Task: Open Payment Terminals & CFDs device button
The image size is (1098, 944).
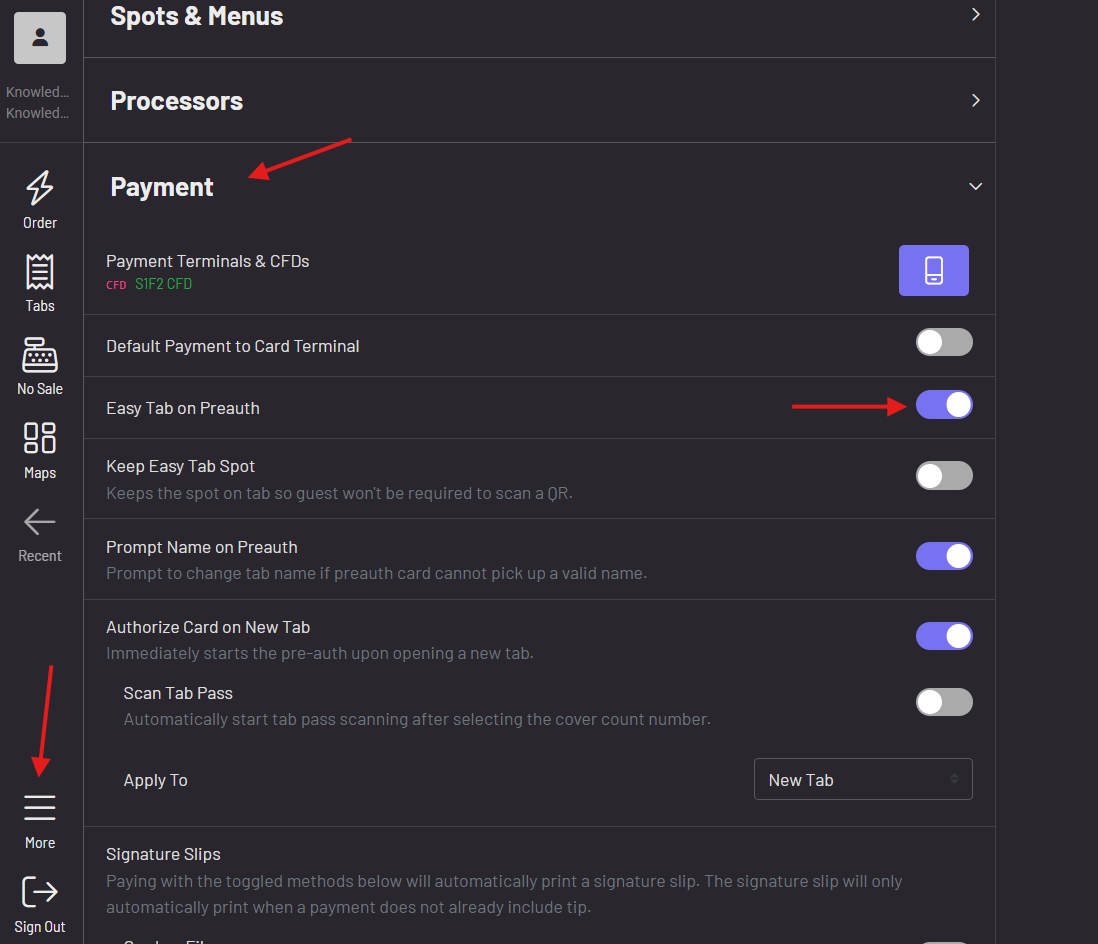Action: tap(933, 270)
